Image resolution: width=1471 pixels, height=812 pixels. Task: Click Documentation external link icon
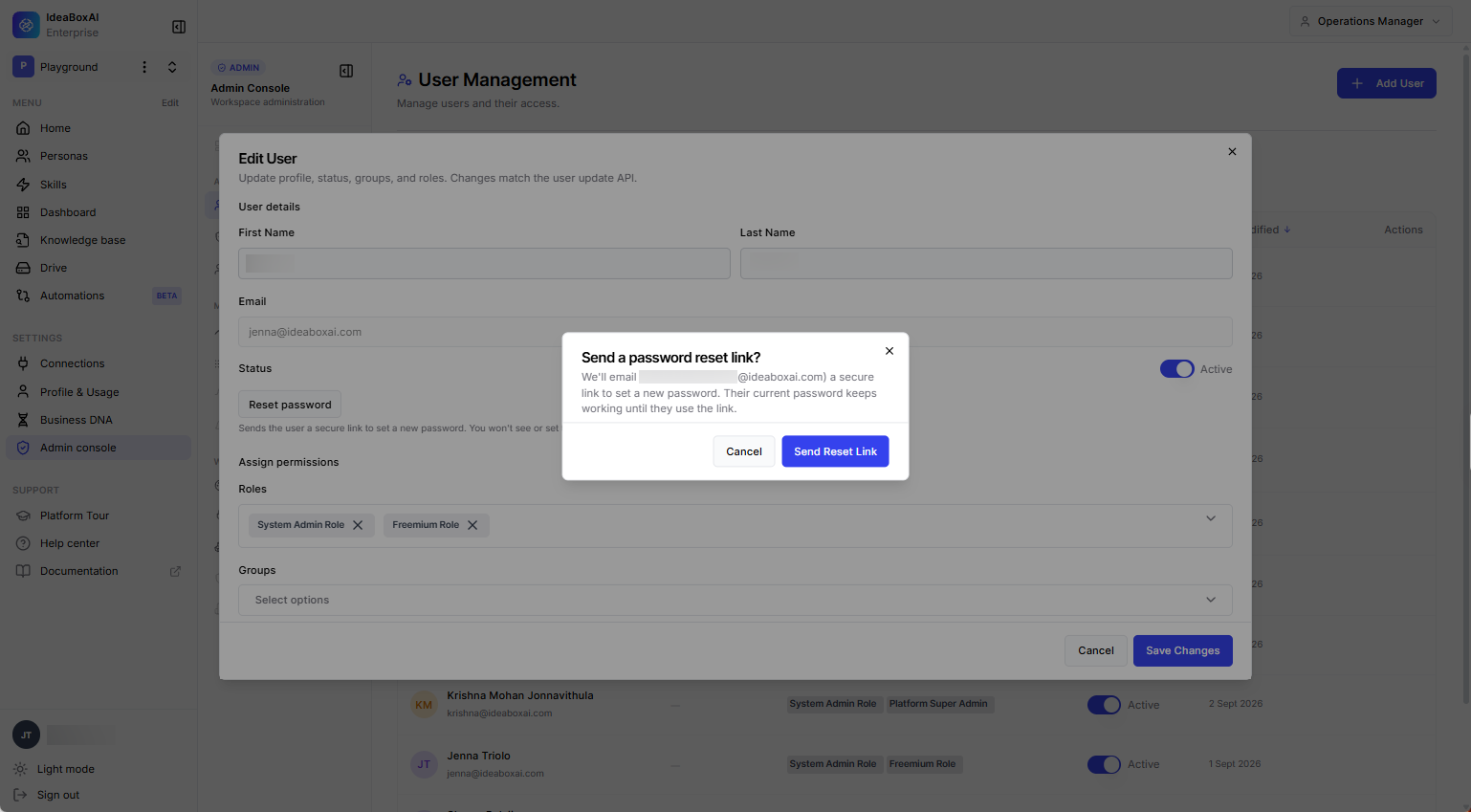175,571
